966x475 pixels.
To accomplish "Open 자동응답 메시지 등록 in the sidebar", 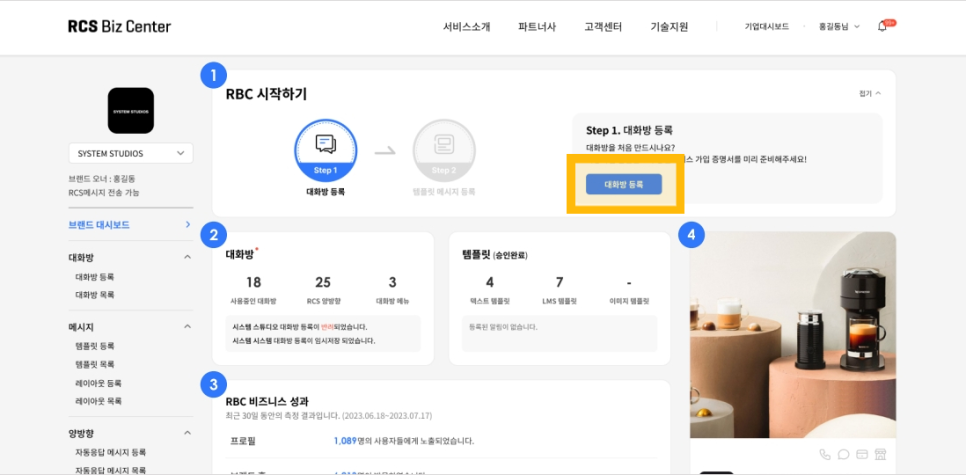I will (110, 452).
